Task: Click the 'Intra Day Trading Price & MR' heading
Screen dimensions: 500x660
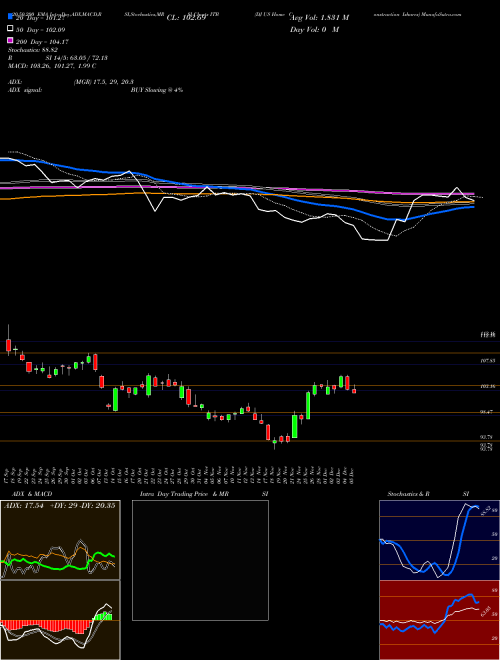Action: pos(184,494)
